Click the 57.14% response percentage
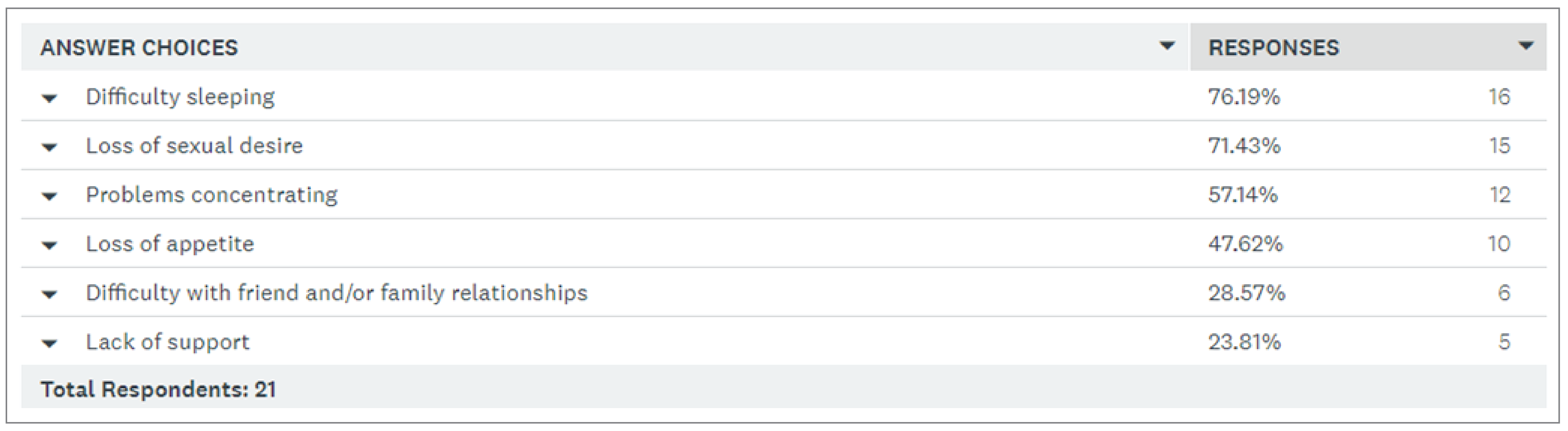Image resolution: width=1568 pixels, height=431 pixels. point(1242,195)
